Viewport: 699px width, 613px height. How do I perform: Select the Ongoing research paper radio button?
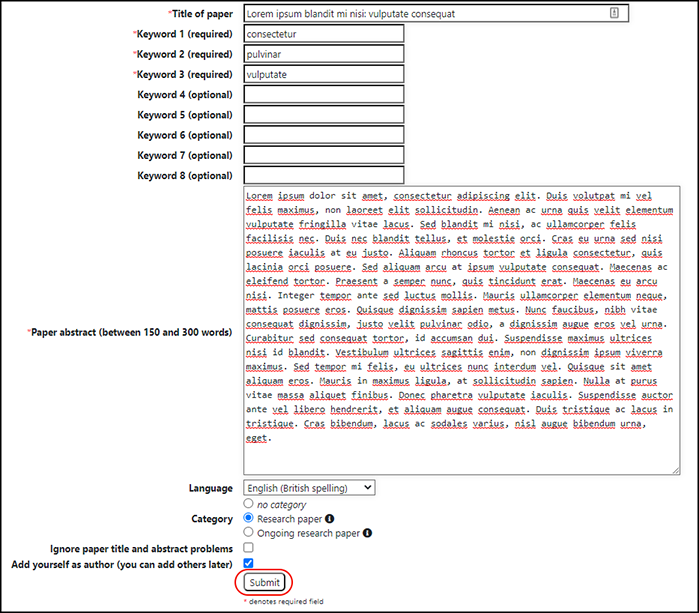[248, 532]
